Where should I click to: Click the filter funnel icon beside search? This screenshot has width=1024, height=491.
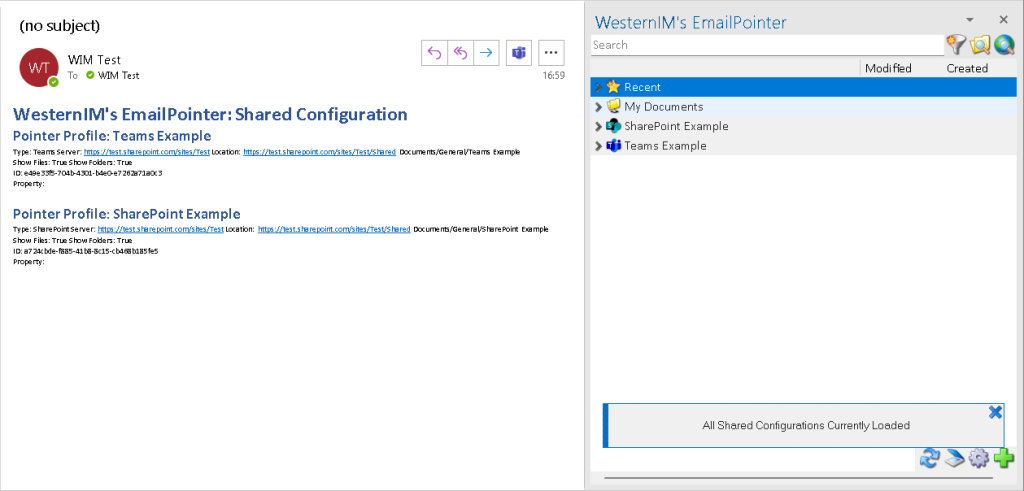click(956, 44)
